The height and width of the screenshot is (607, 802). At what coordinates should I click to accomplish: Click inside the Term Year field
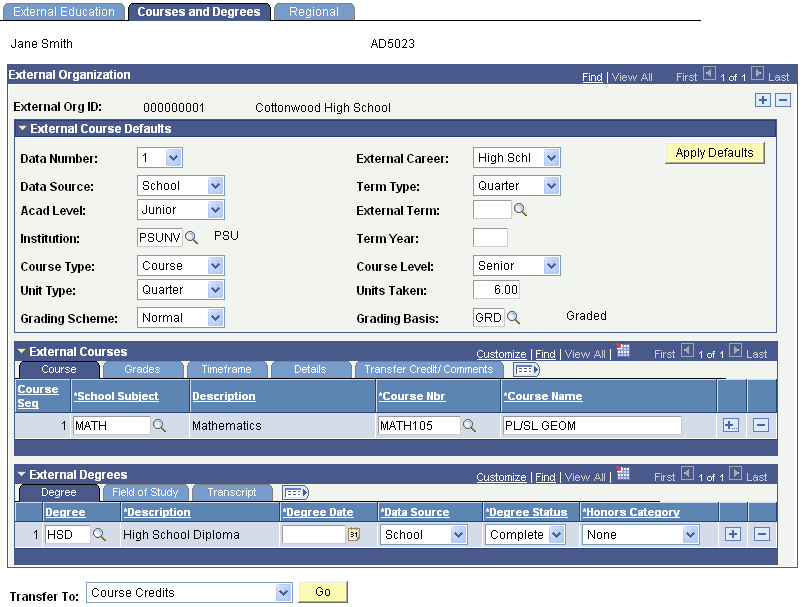coord(489,236)
